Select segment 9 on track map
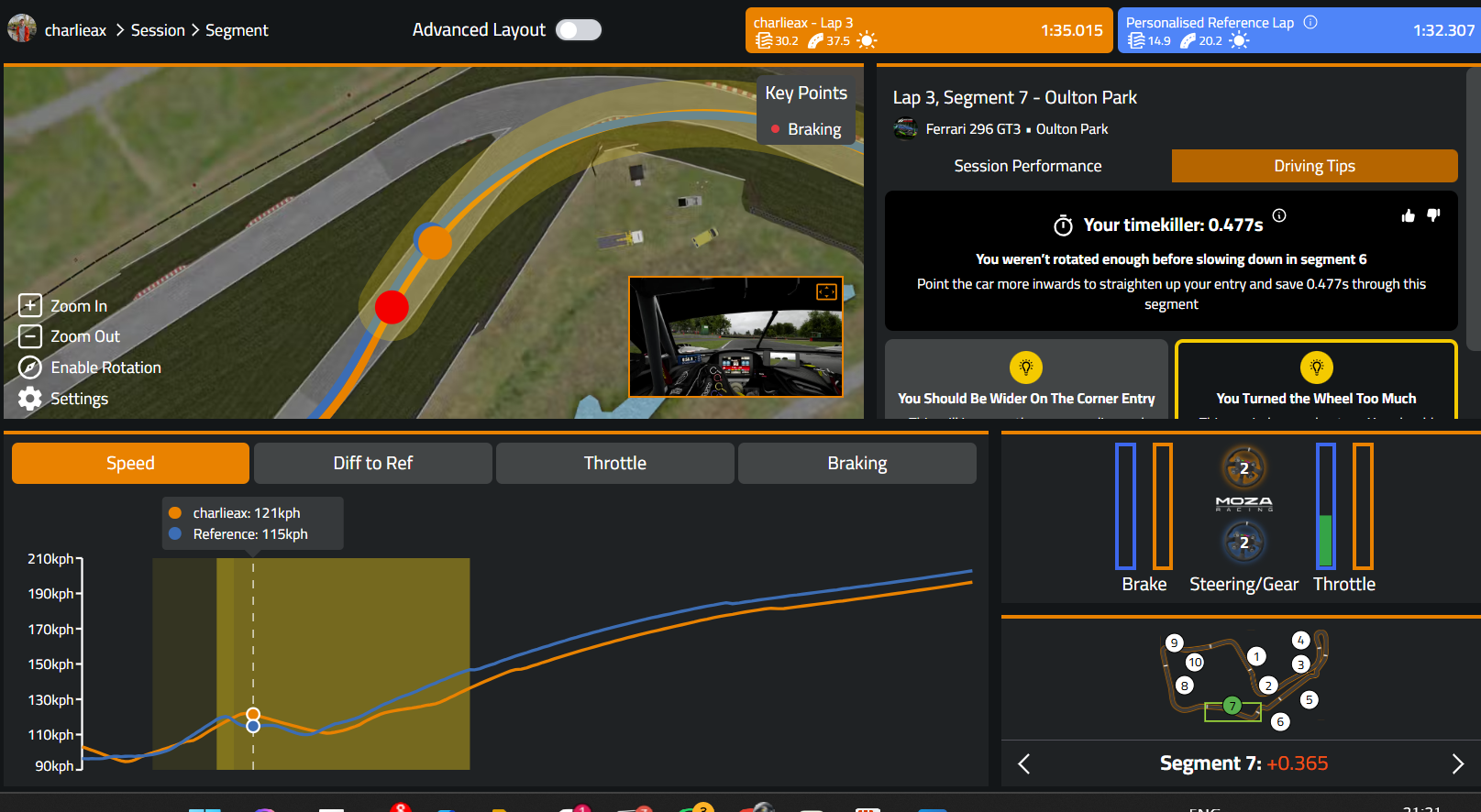 1174,642
